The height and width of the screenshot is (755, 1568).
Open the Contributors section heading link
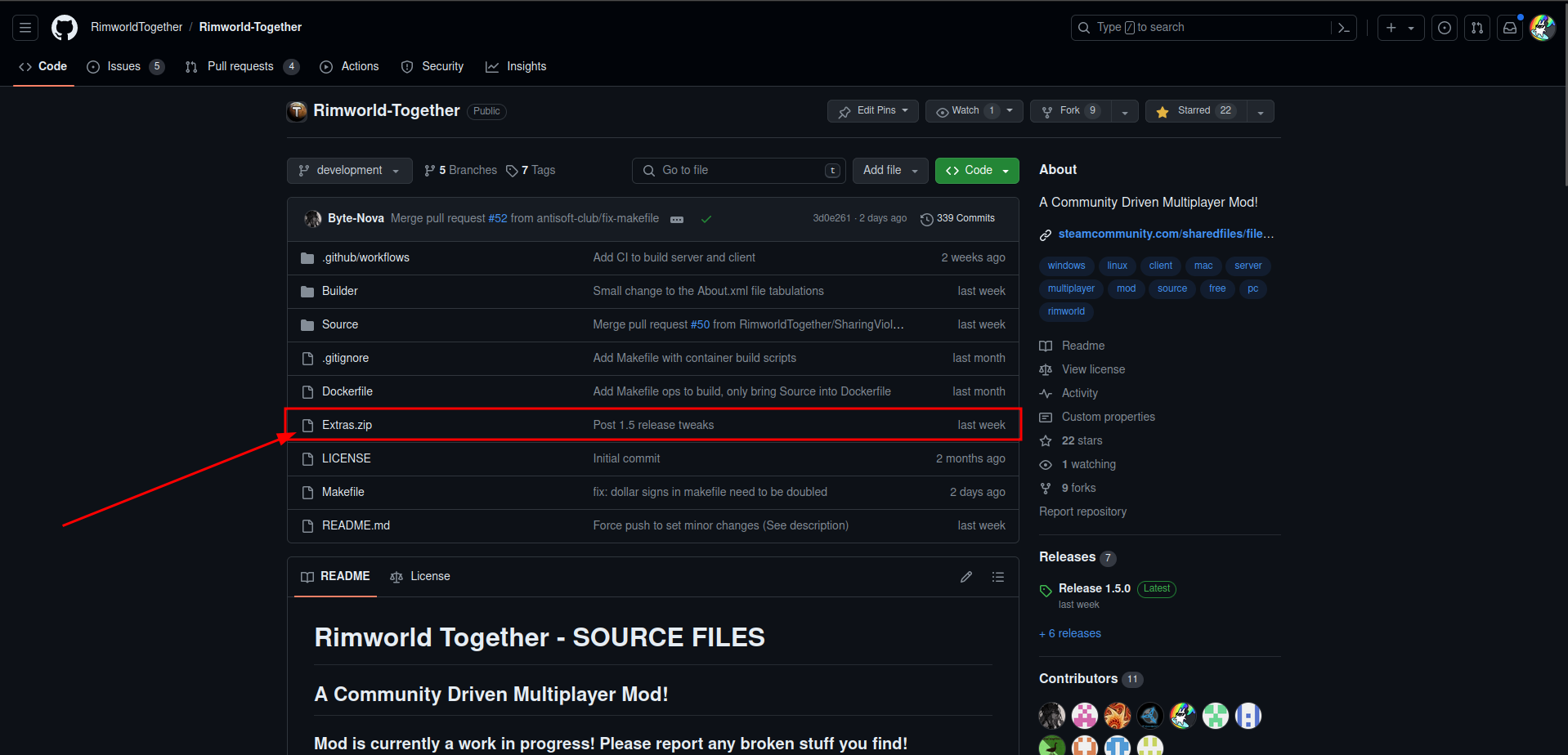point(1077,679)
